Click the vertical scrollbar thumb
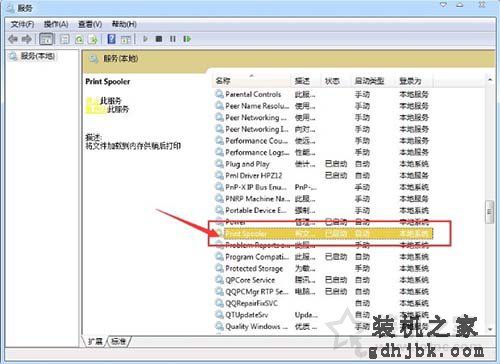Viewport: 500px width, 364px height. tap(490, 211)
